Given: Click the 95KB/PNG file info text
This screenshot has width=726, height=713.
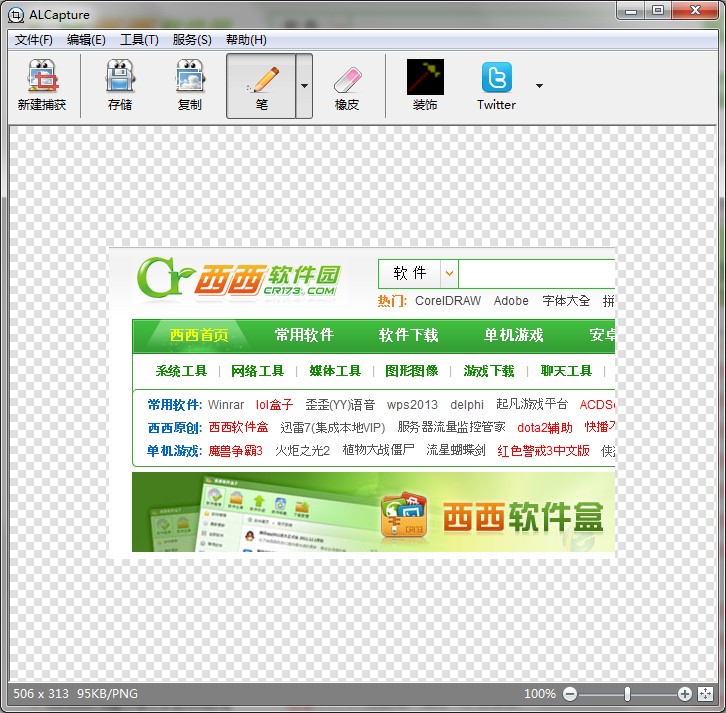Looking at the screenshot, I should pos(107,694).
